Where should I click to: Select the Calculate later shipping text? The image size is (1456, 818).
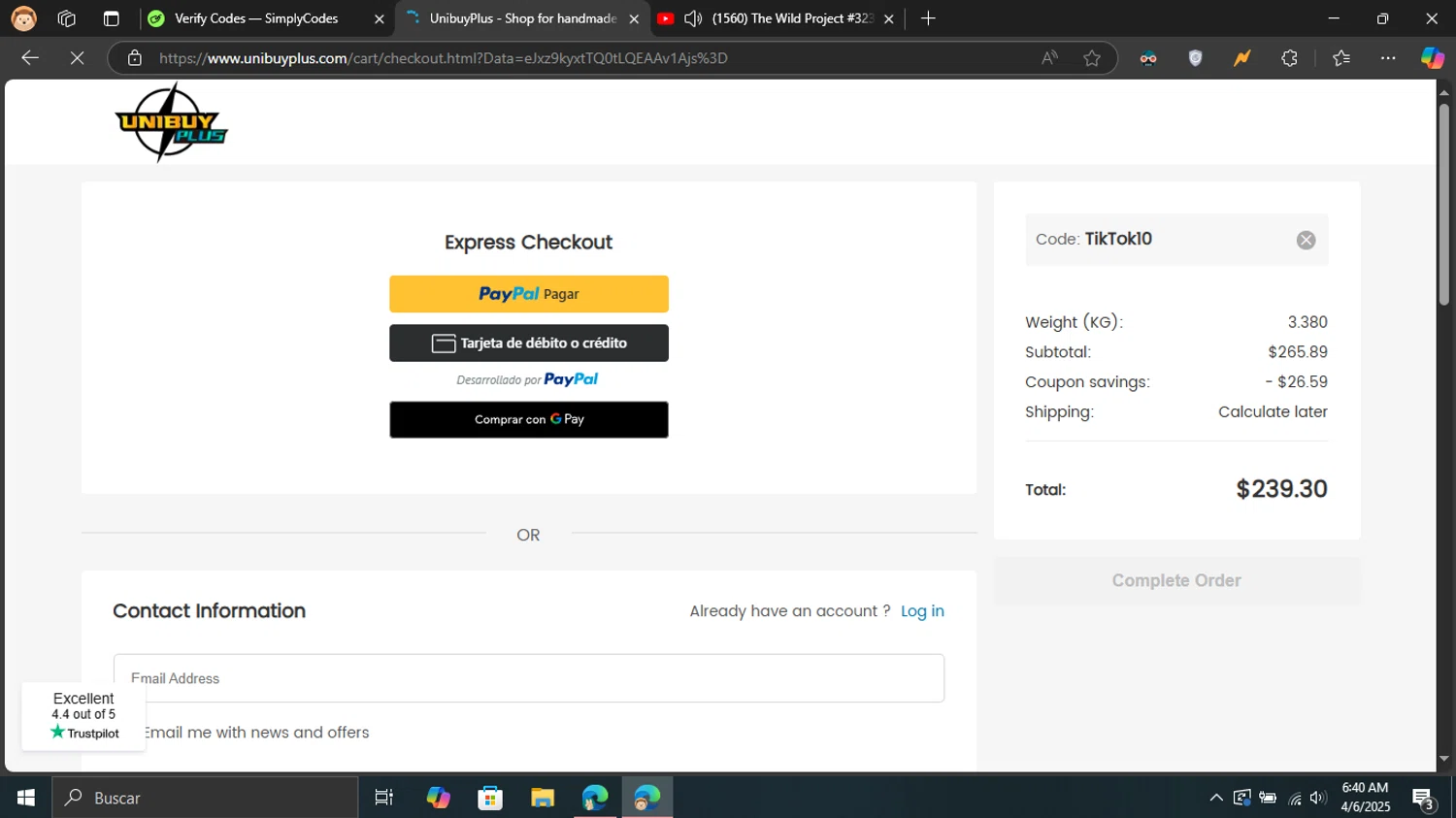click(x=1273, y=412)
